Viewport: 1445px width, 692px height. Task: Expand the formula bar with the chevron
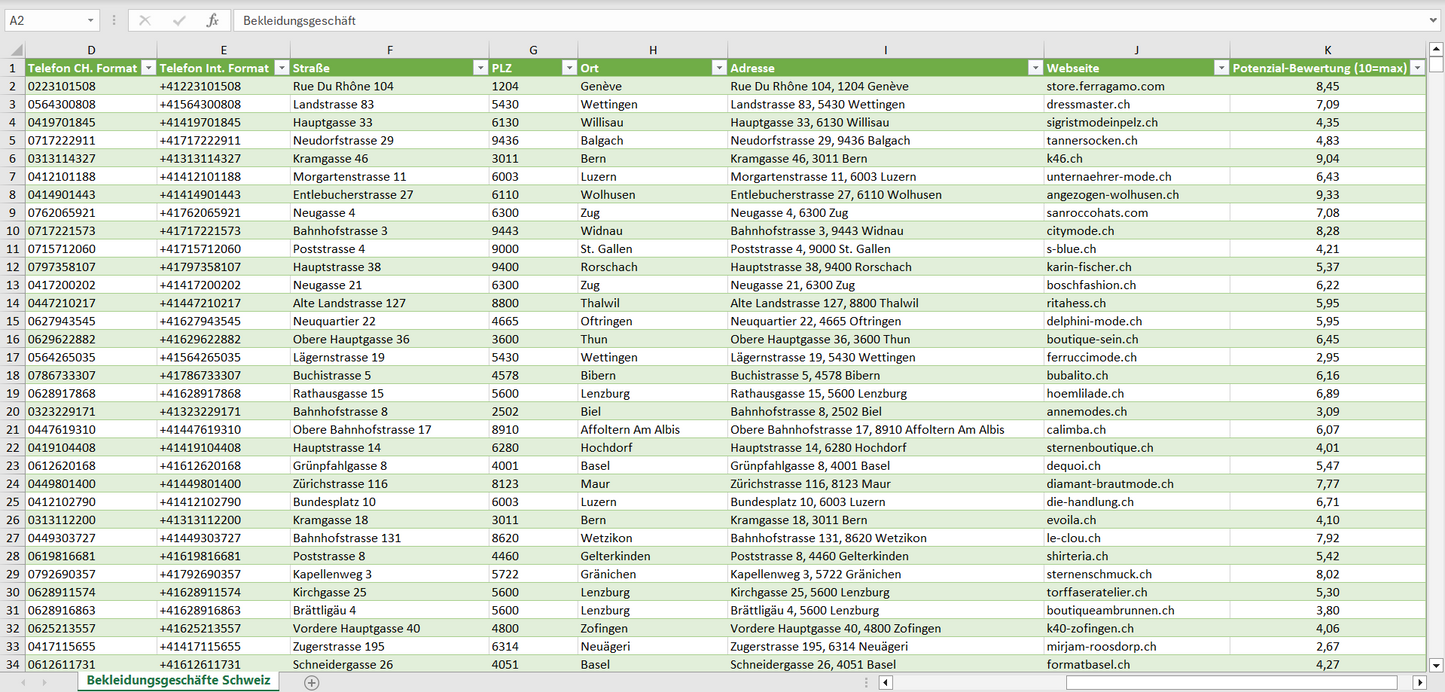pyautogui.click(x=1434, y=20)
